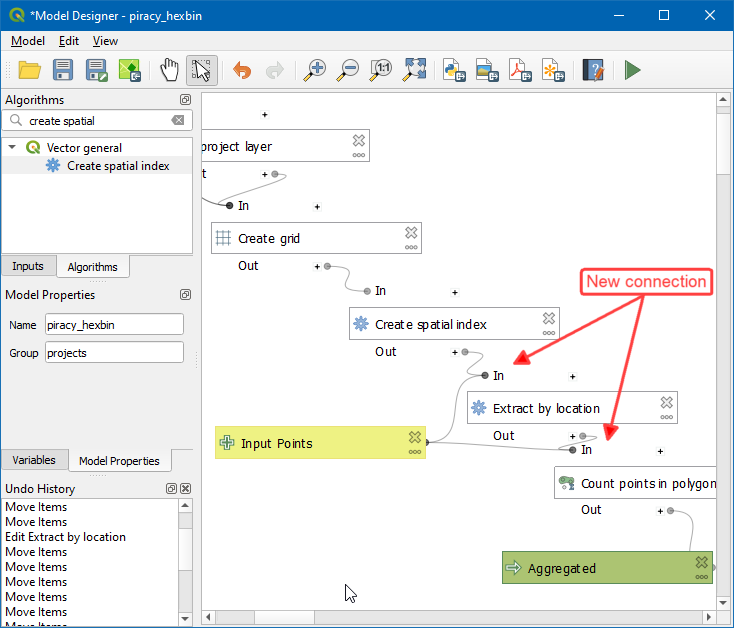This screenshot has width=734, height=628.
Task: Click the canvas vertical scrollbar thumb
Action: pos(723,144)
